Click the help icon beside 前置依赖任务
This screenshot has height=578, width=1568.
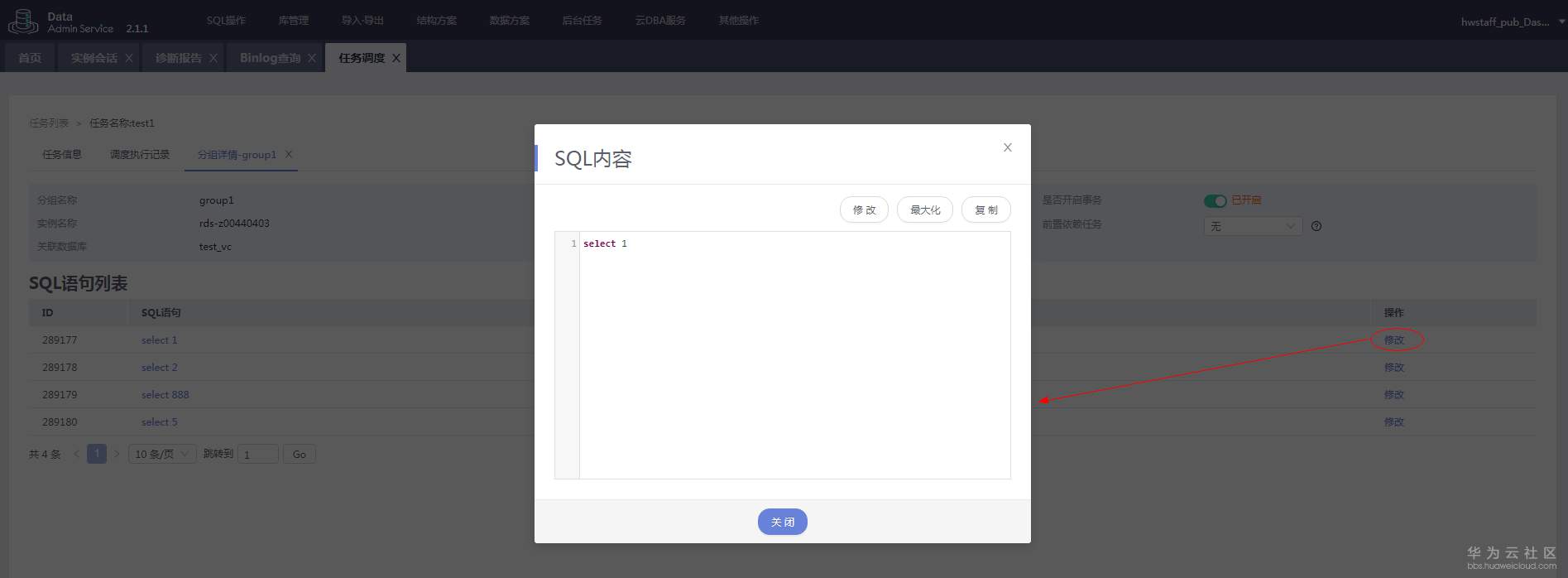[1316, 226]
